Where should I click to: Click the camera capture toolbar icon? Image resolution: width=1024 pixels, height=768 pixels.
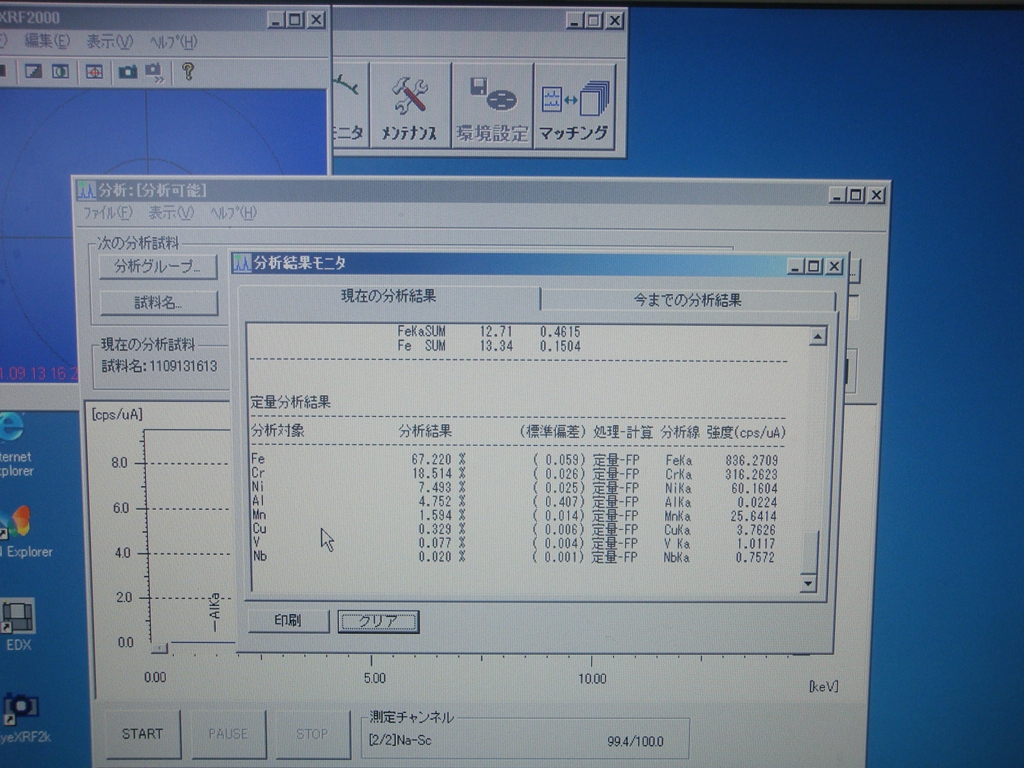pos(127,71)
